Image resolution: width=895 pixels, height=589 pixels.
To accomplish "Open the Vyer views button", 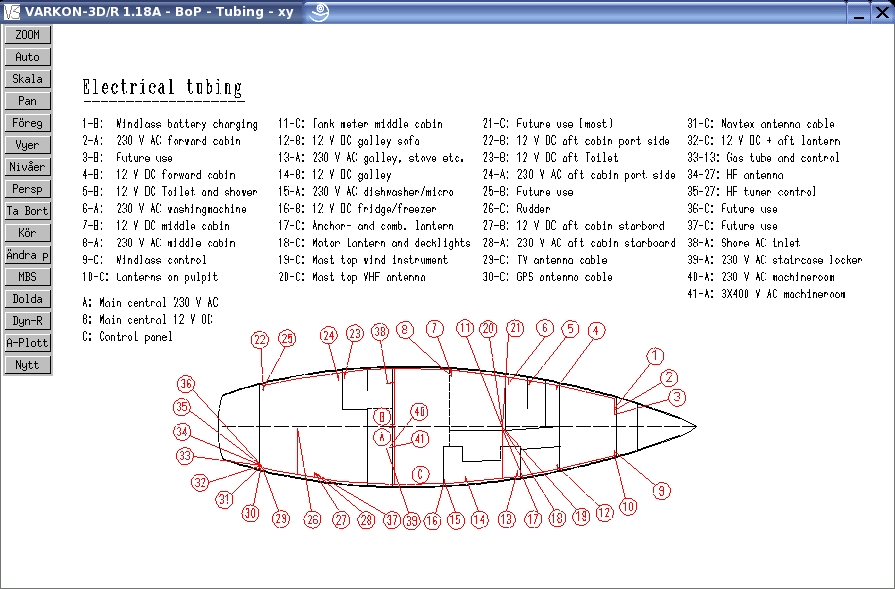I will click(x=27, y=145).
